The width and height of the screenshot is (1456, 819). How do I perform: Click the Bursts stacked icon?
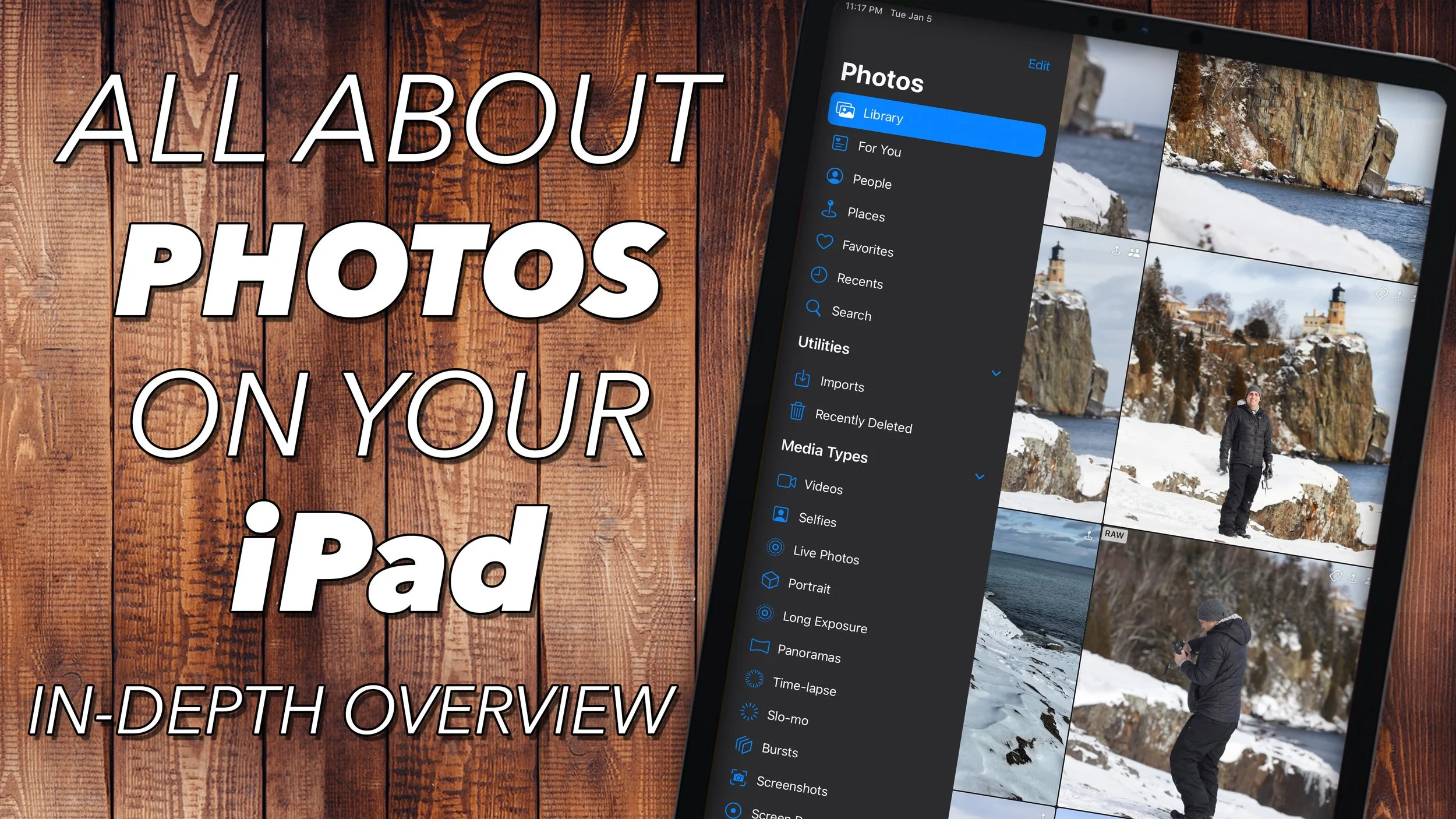click(744, 744)
